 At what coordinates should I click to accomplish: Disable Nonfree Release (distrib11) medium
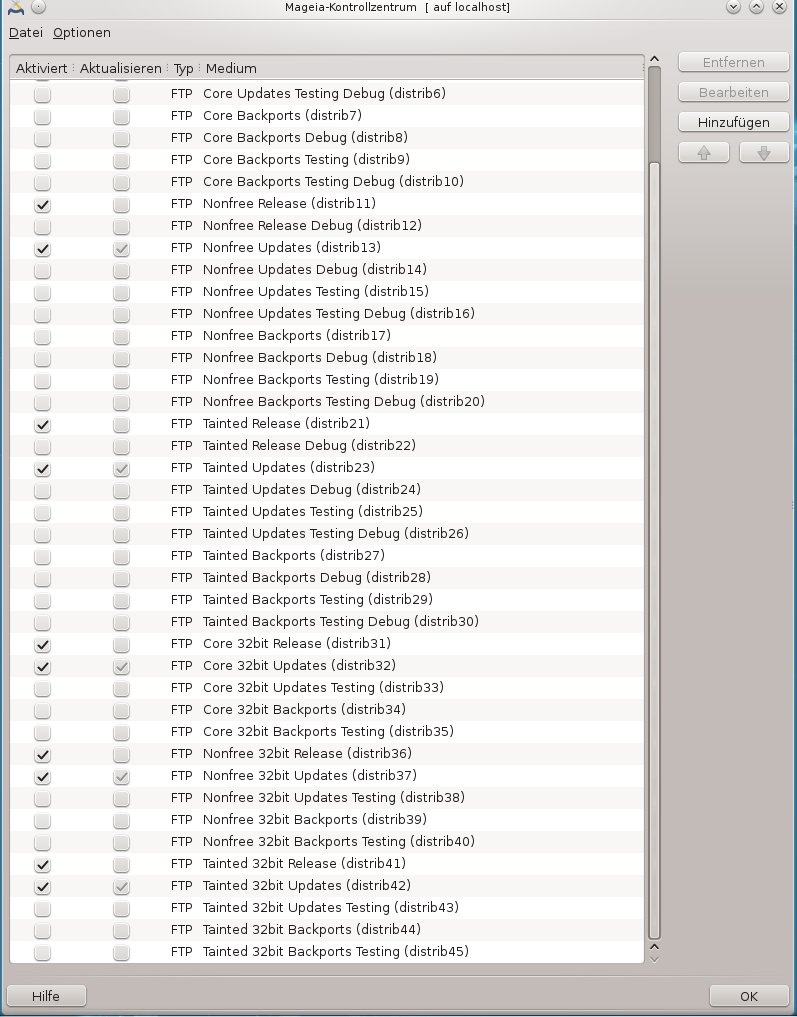pyautogui.click(x=43, y=204)
